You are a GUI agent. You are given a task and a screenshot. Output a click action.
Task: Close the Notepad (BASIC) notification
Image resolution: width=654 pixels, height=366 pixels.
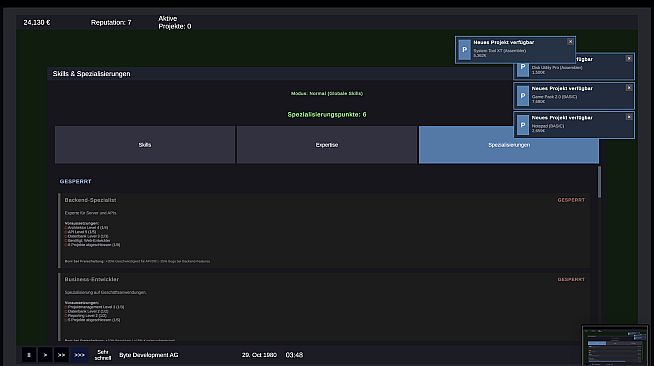point(629,117)
